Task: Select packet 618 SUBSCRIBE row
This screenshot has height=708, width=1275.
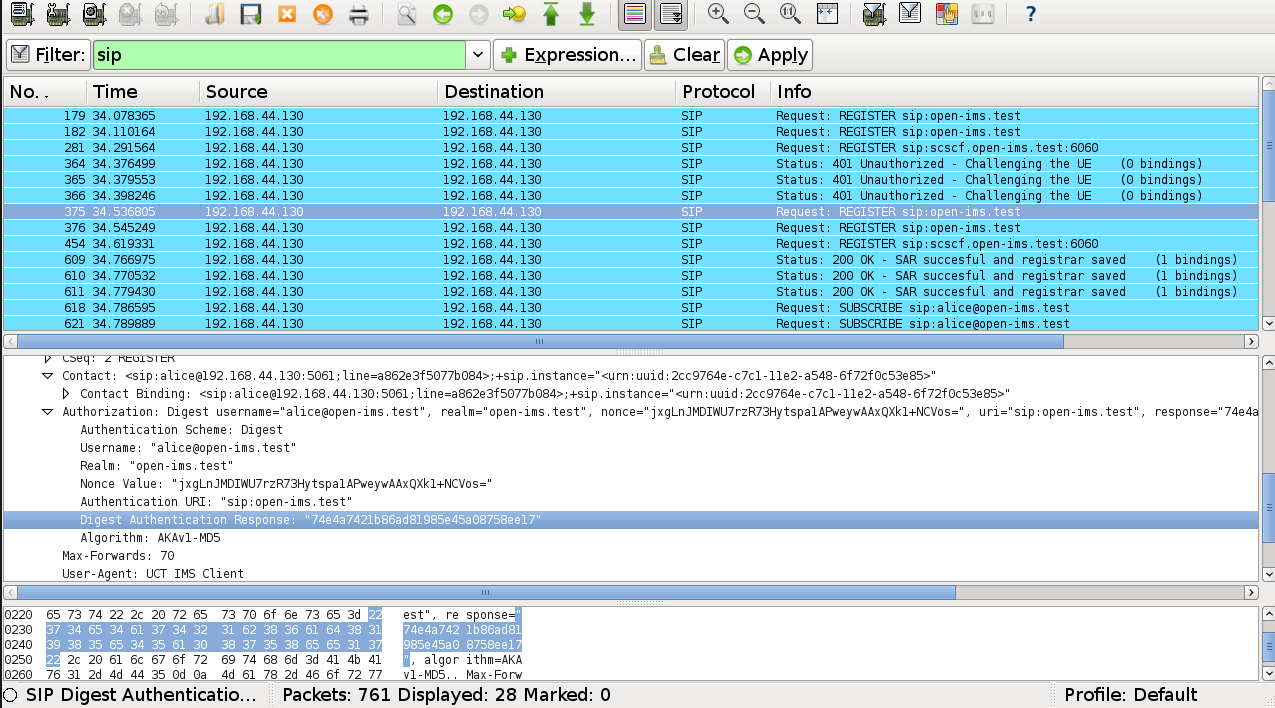Action: (x=632, y=308)
